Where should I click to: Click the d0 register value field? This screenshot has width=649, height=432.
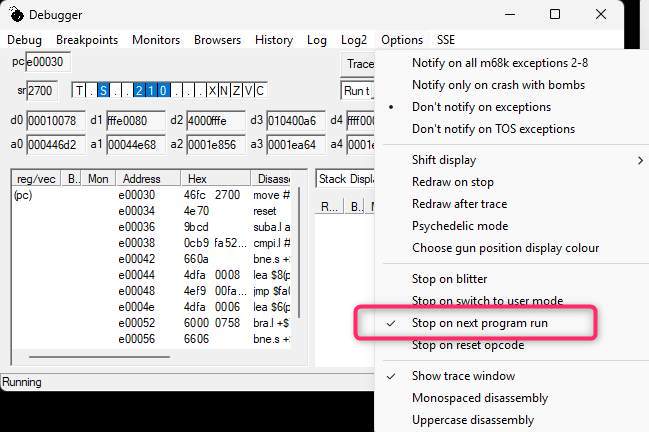coord(52,121)
